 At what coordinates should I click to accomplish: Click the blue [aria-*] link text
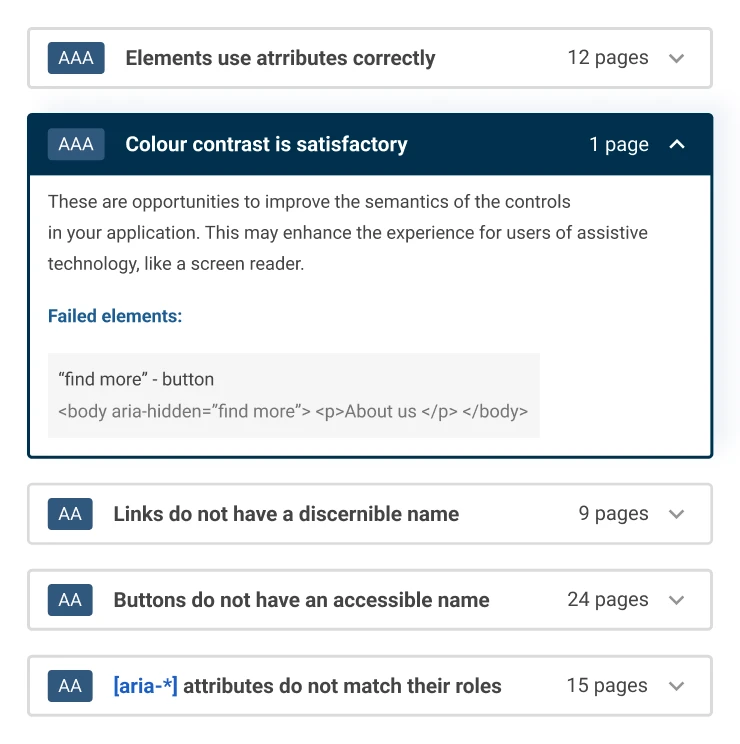145,686
